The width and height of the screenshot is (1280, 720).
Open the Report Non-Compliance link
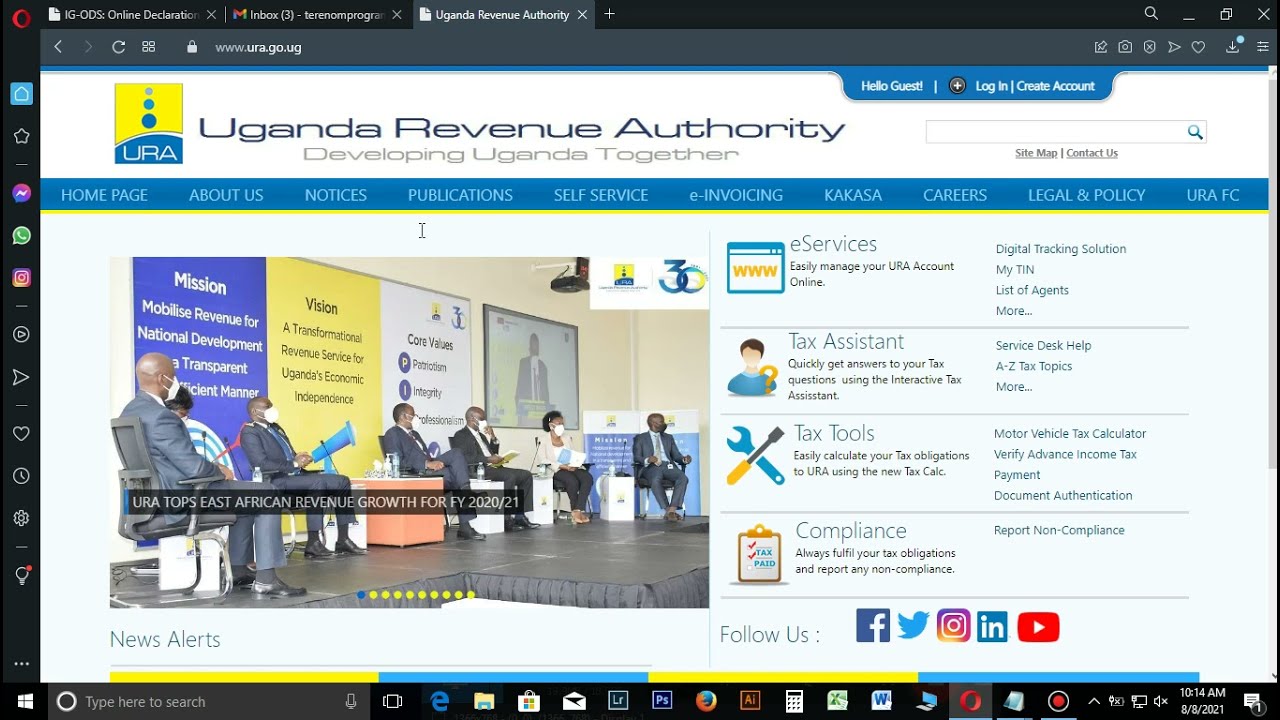(1059, 530)
